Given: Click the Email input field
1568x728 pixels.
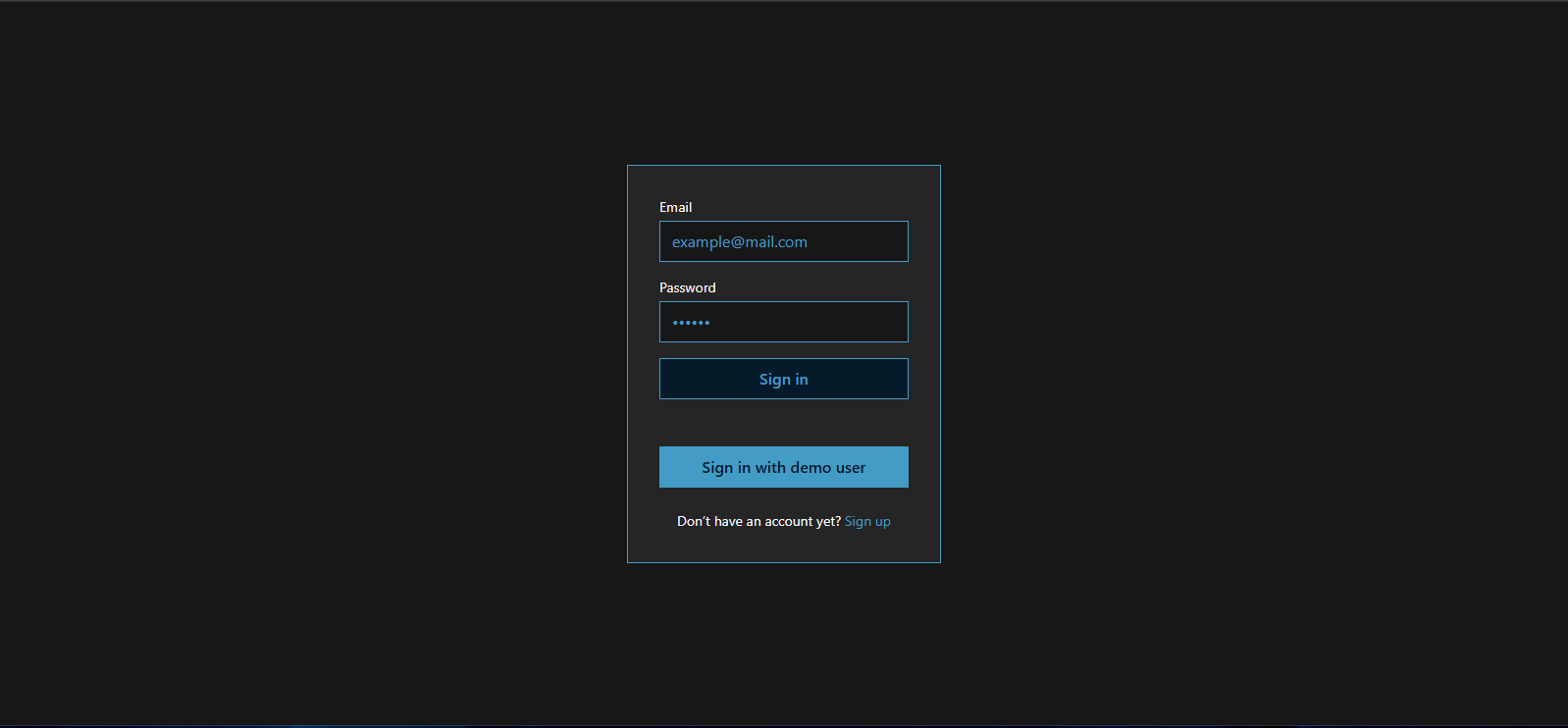Looking at the screenshot, I should click(783, 241).
